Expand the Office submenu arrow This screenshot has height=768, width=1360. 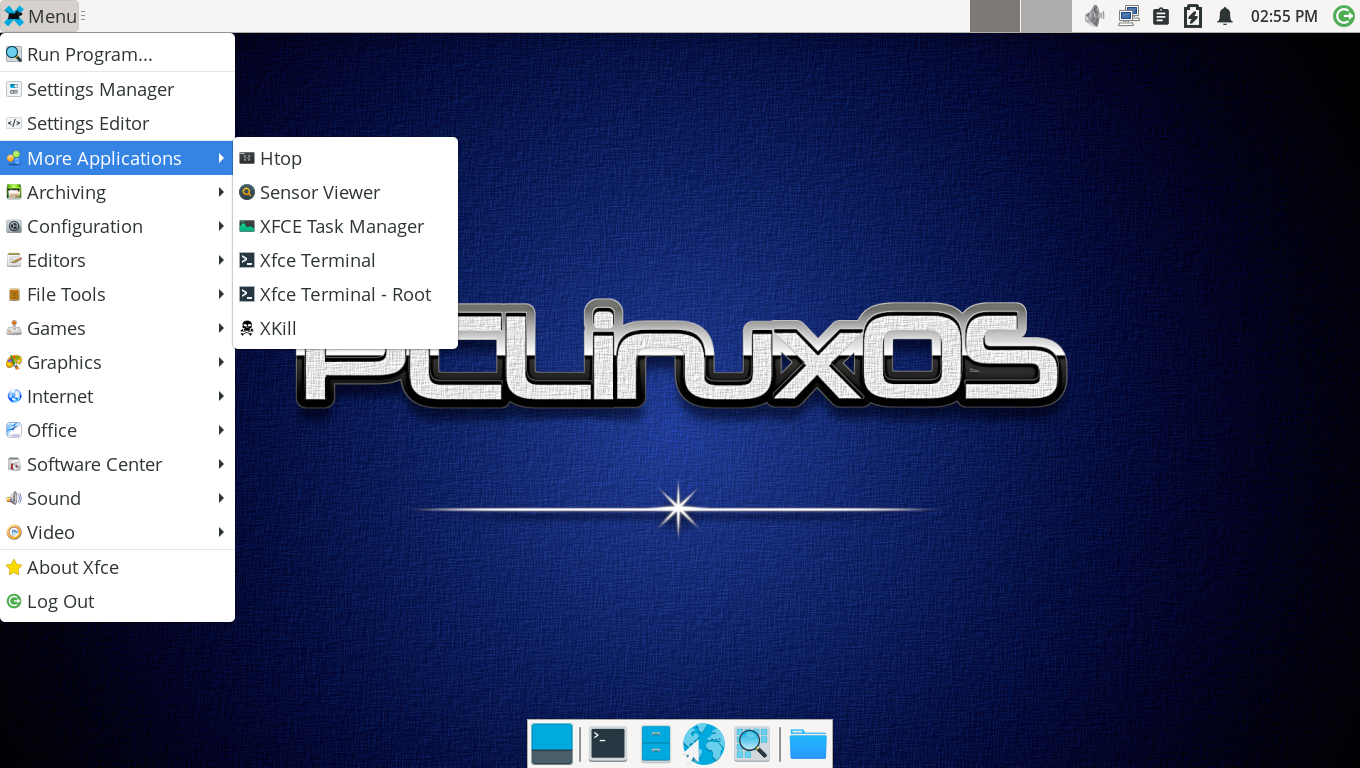pos(220,430)
